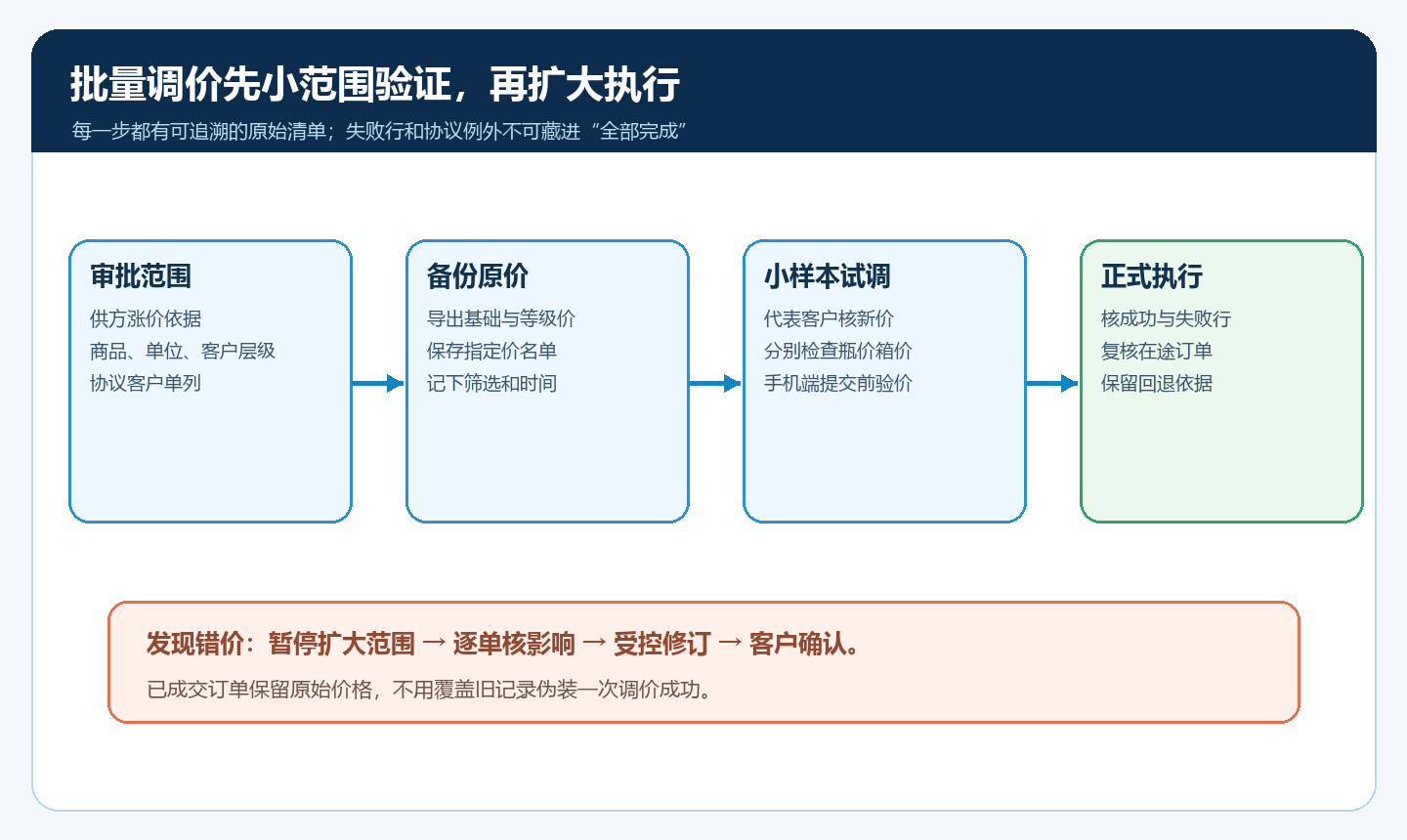Screen dimensions: 1407x840
Task: Click the line "手机端提交前验价"
Action: coord(838,383)
